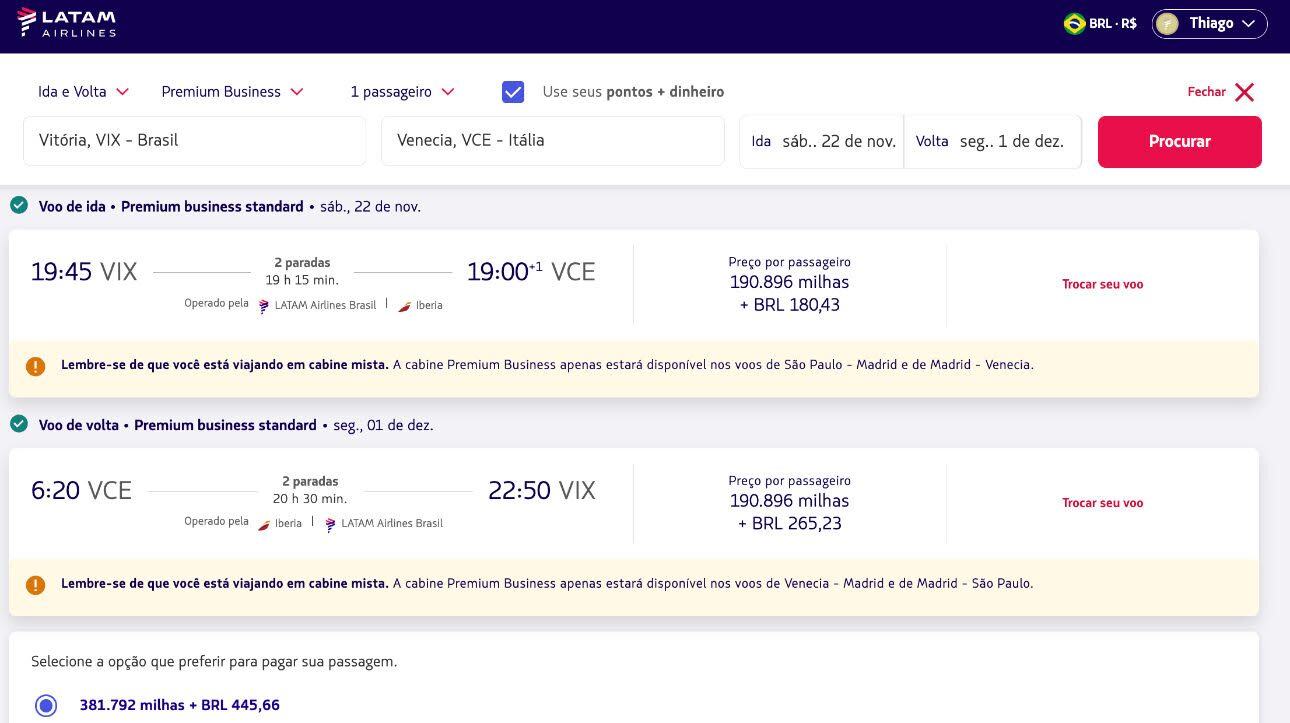Expand the Premium Business cabin dropdown

point(232,91)
